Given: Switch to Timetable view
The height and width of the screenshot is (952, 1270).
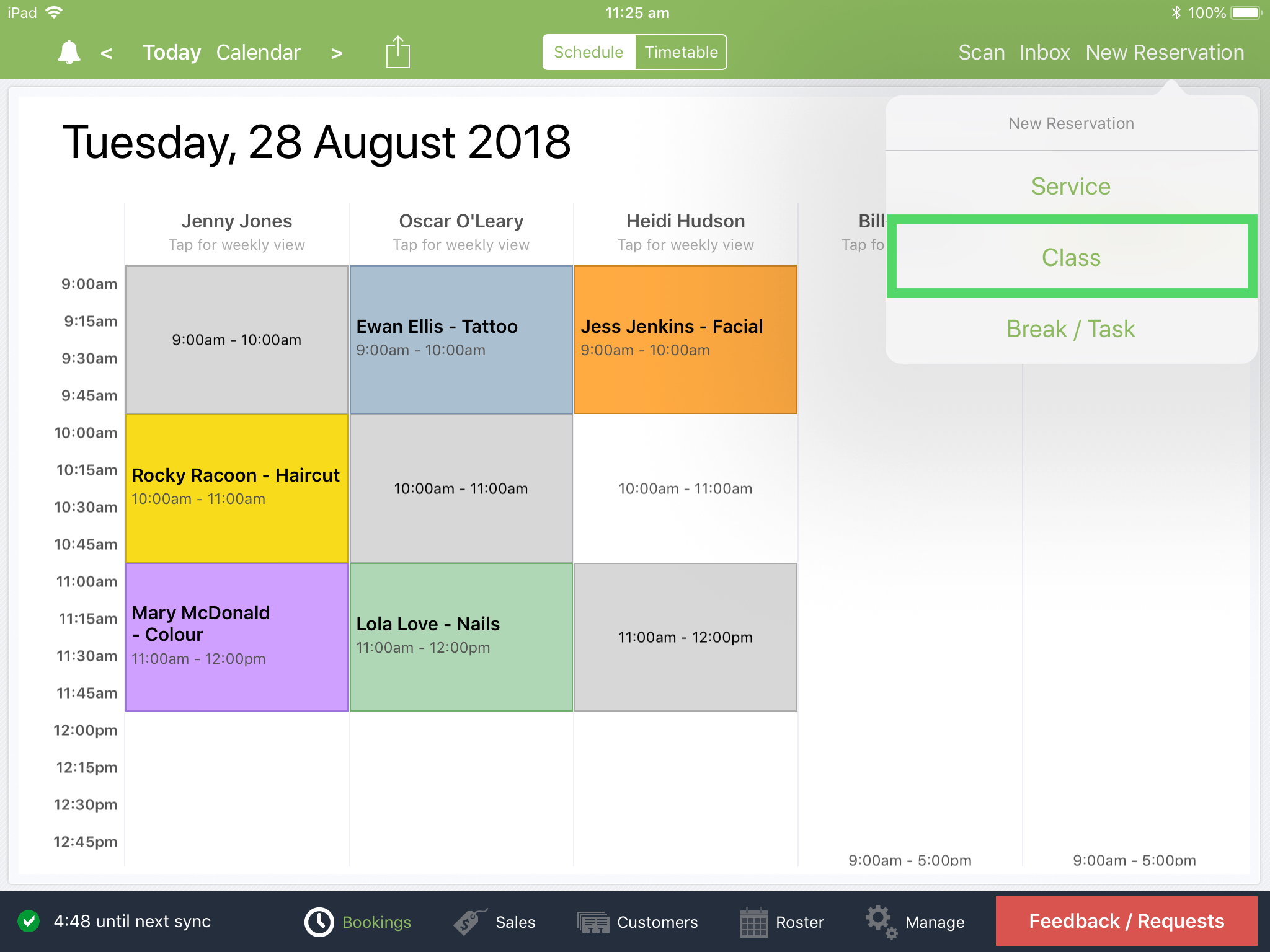Looking at the screenshot, I should coord(680,52).
